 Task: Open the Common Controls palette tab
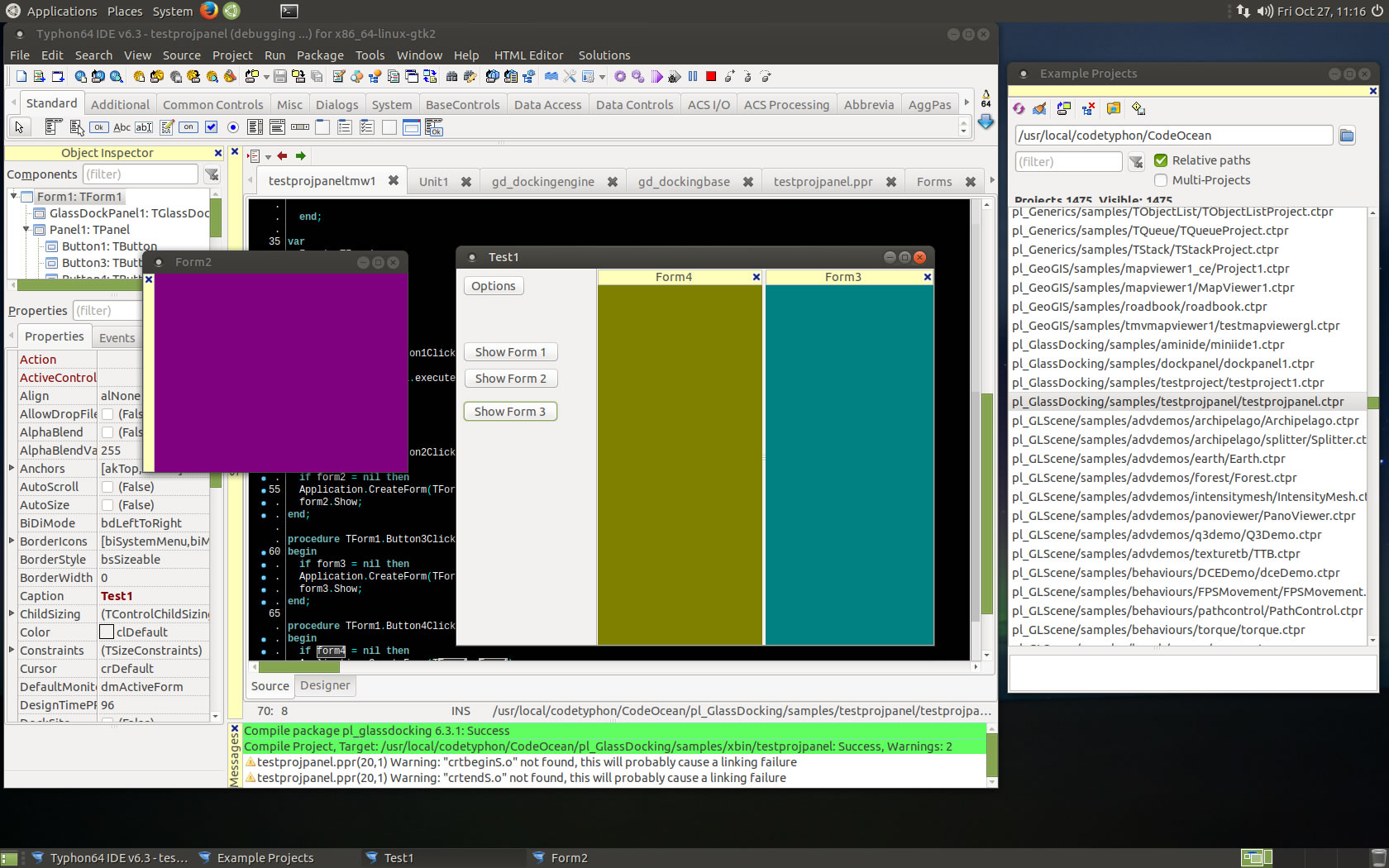pyautogui.click(x=212, y=105)
